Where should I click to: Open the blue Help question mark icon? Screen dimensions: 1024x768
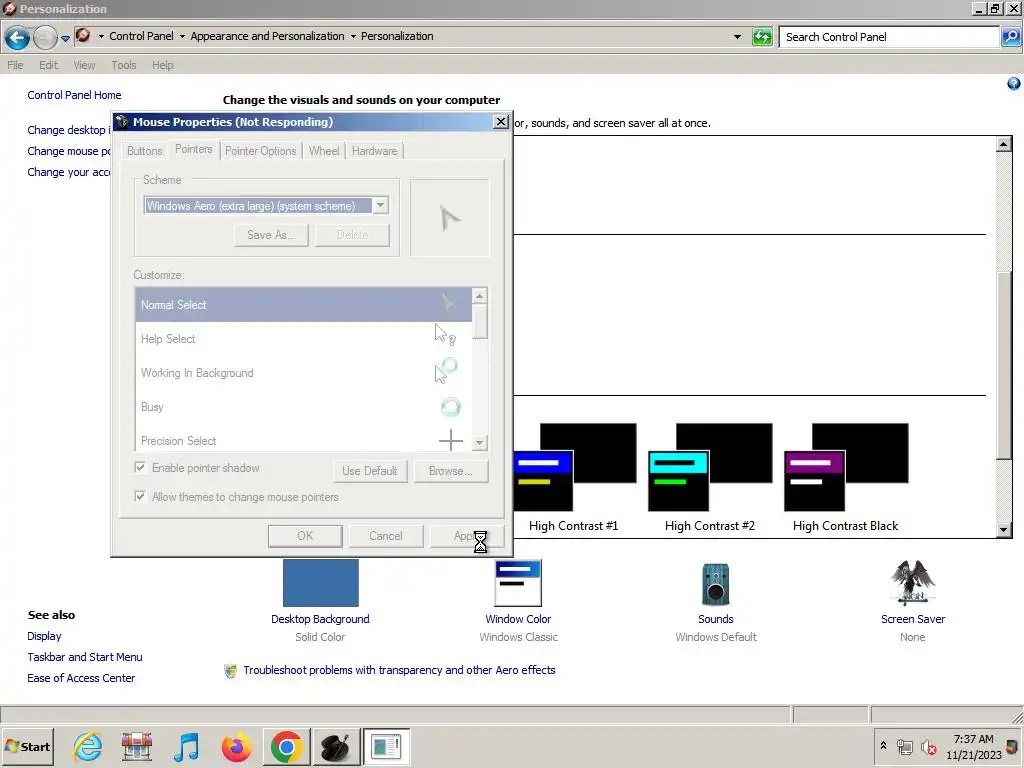tap(1014, 84)
